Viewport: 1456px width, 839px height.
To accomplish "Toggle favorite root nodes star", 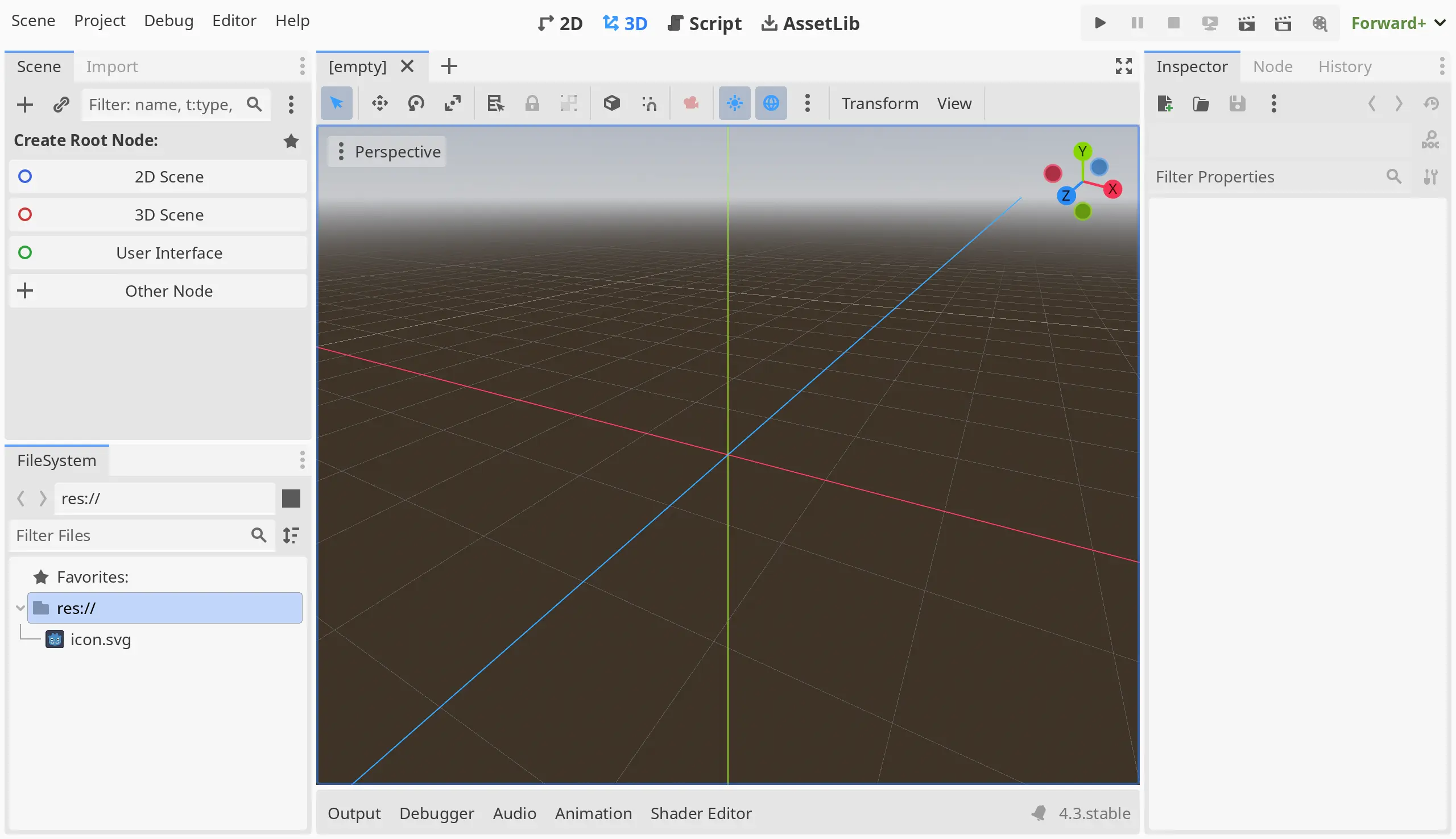I will pyautogui.click(x=291, y=140).
